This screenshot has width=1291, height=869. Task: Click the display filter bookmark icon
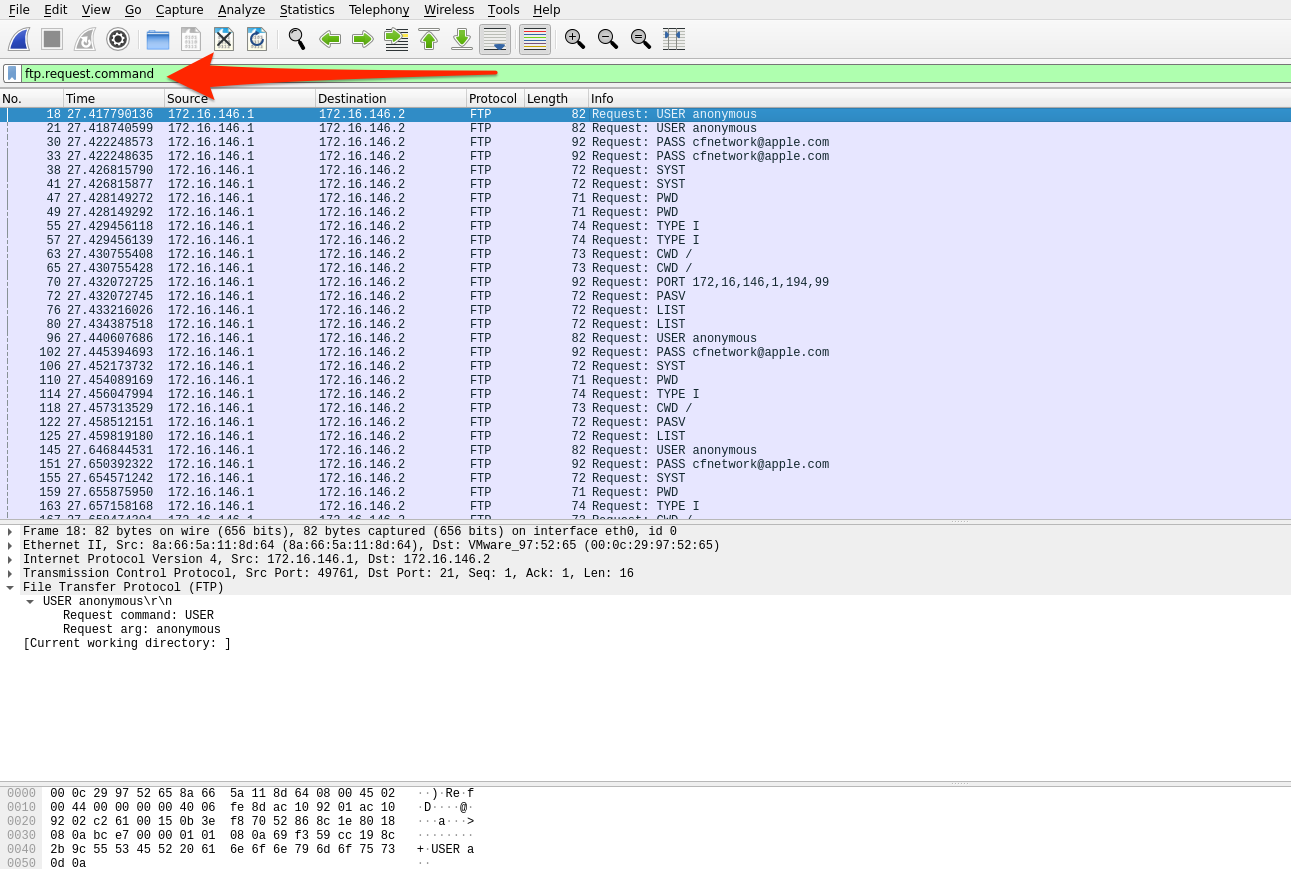(x=12, y=74)
